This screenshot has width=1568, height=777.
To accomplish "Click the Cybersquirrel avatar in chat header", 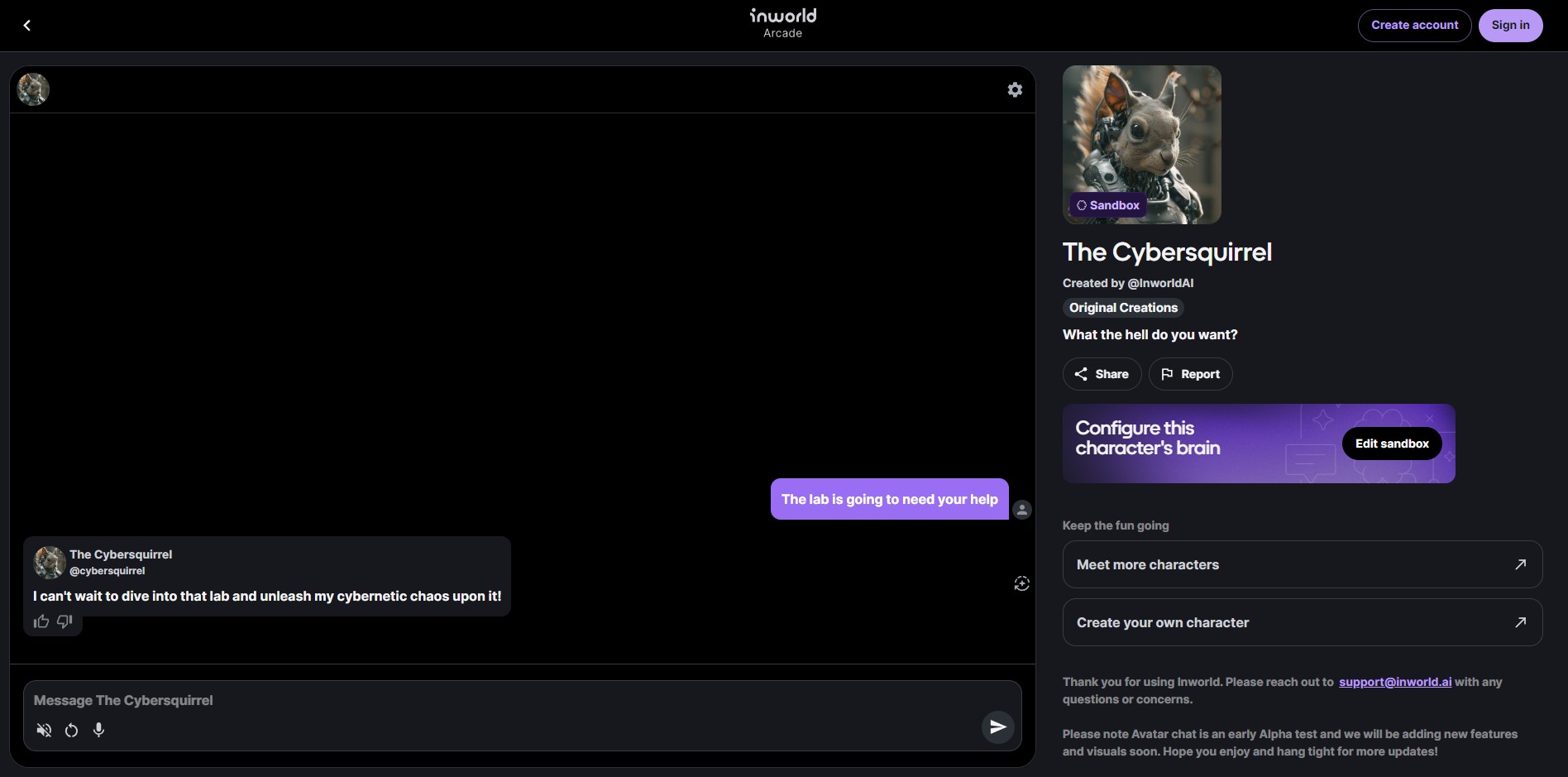I will [x=33, y=89].
